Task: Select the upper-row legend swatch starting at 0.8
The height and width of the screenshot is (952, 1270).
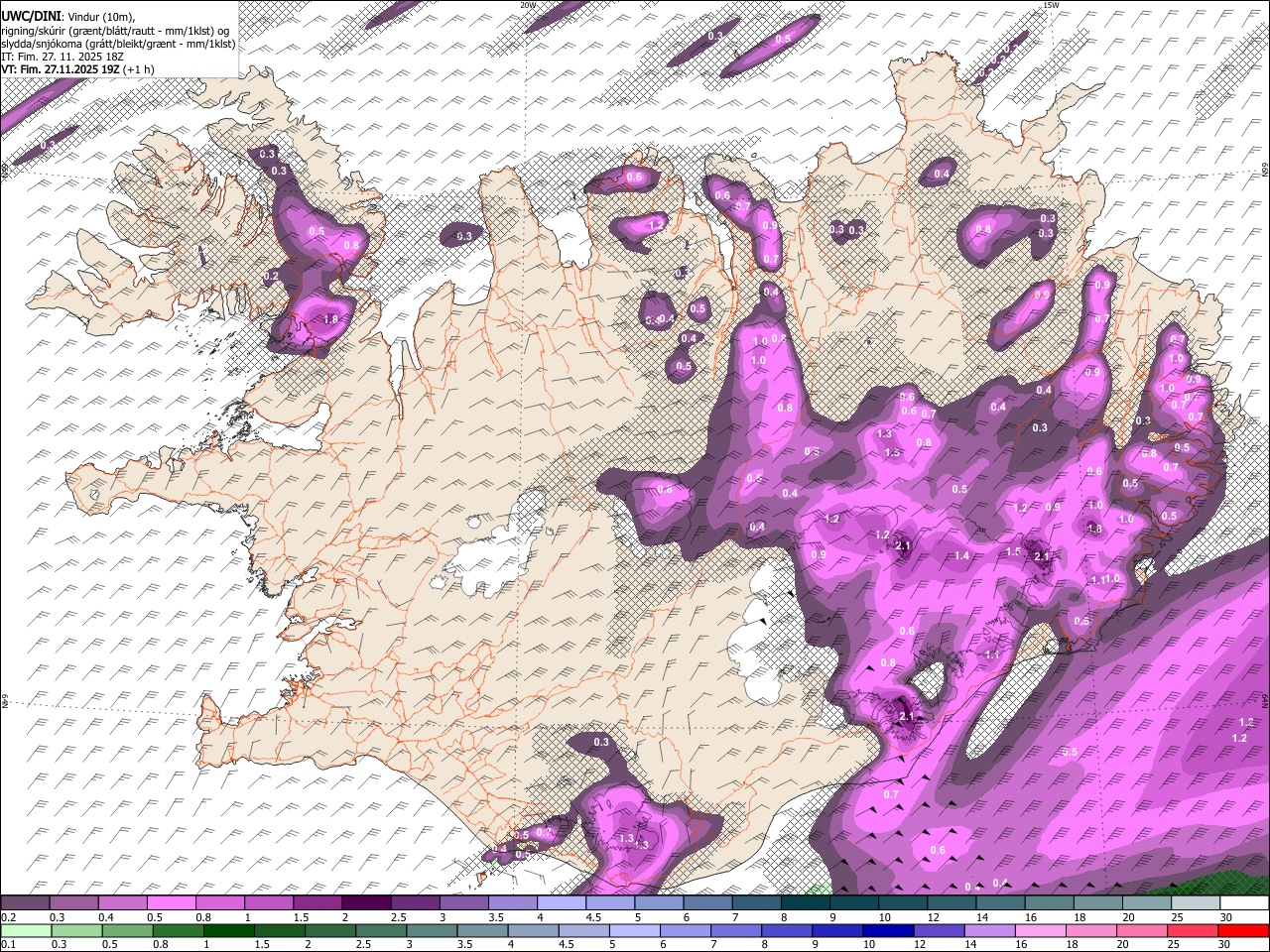Action: 219,903
